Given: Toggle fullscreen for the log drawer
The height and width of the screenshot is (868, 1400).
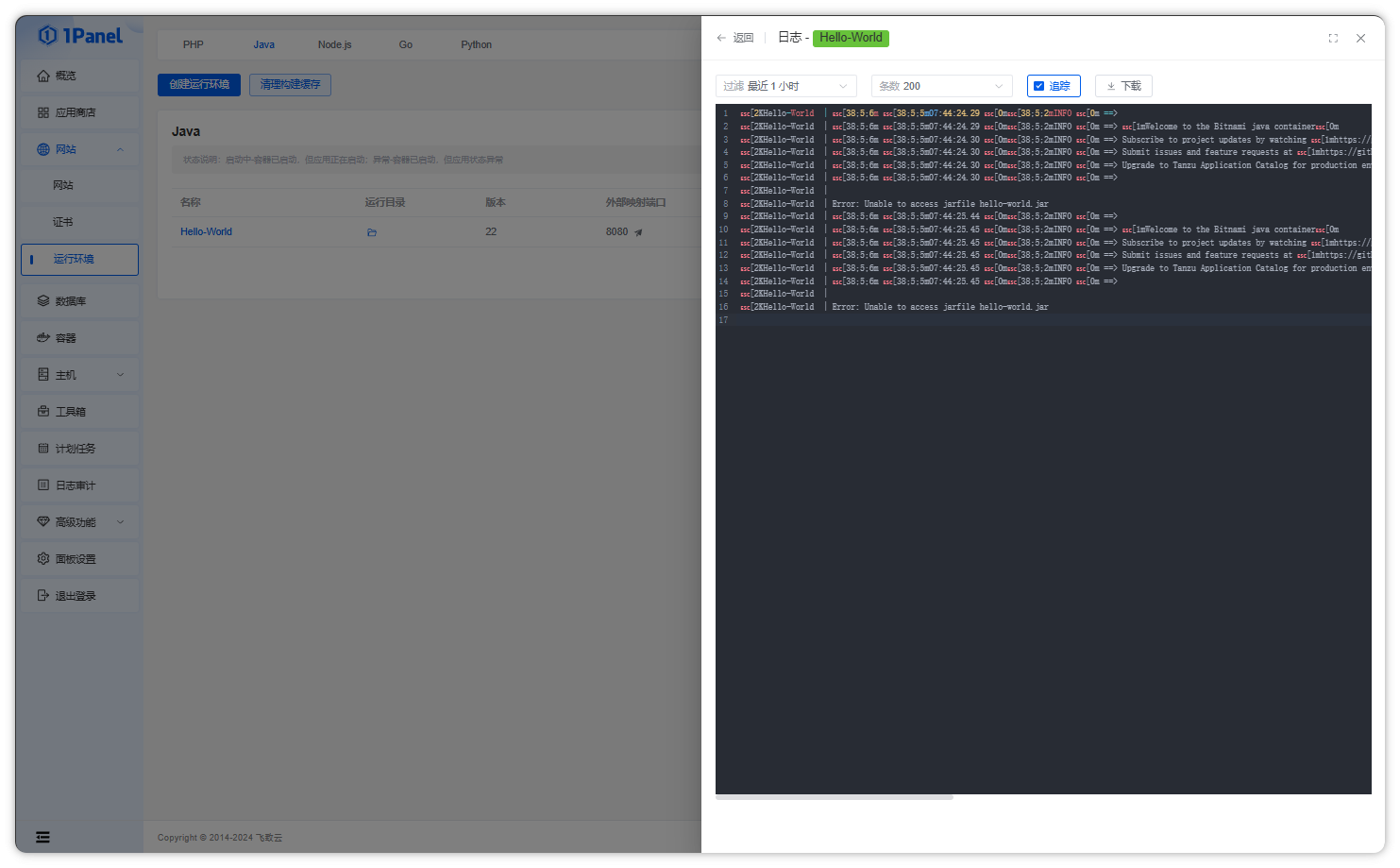Looking at the screenshot, I should pyautogui.click(x=1333, y=38).
